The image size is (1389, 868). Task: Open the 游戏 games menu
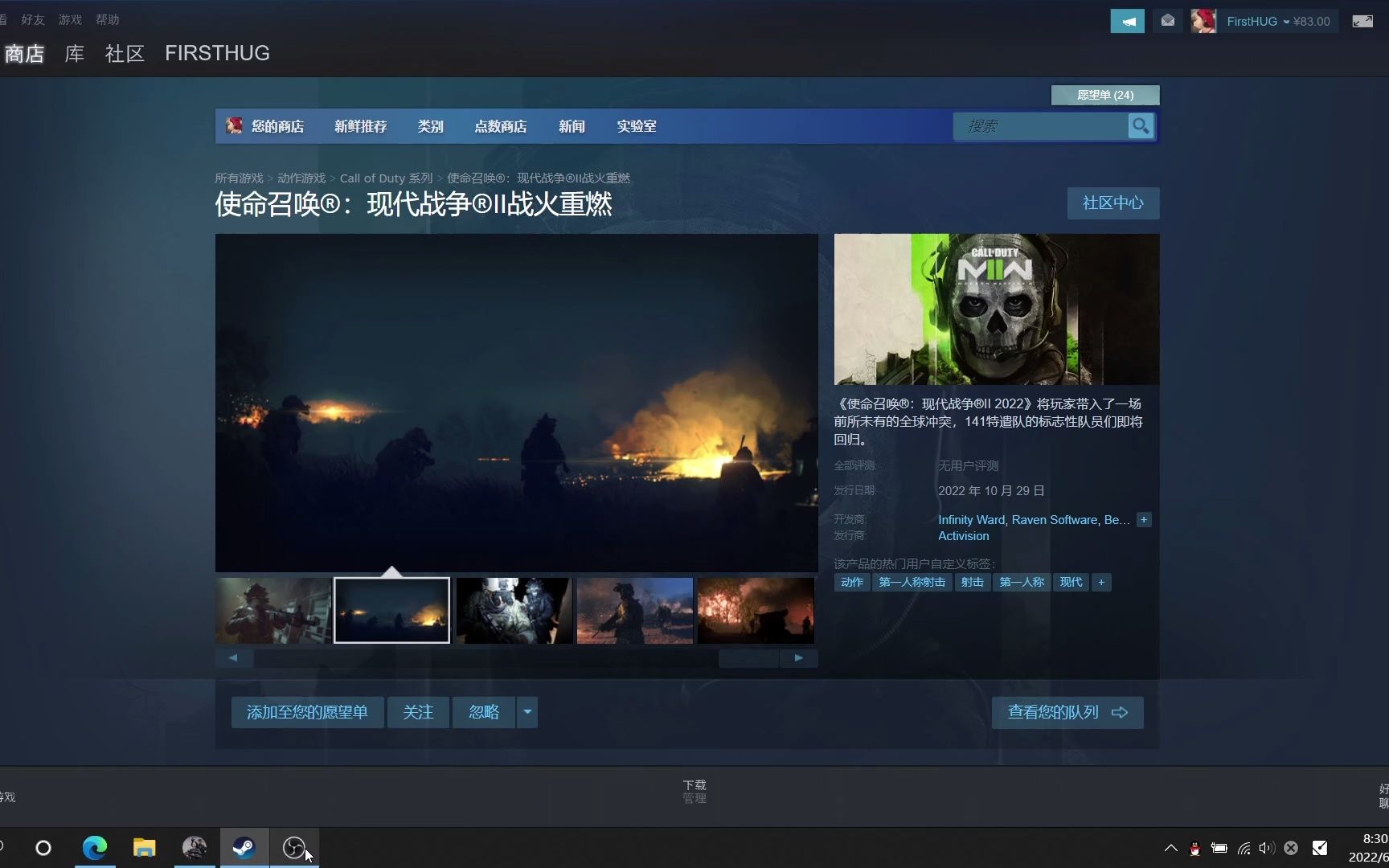70,19
